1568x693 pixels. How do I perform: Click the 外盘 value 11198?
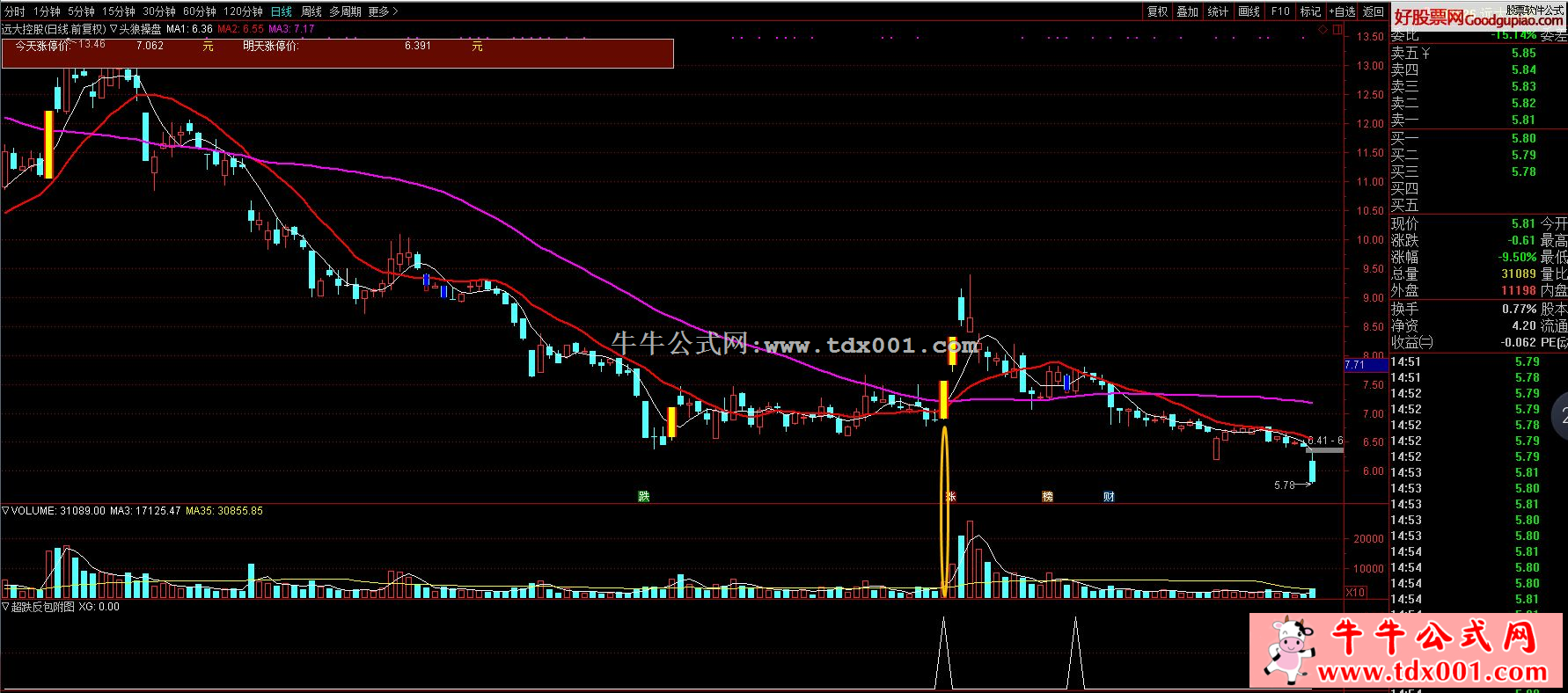[x=1519, y=290]
